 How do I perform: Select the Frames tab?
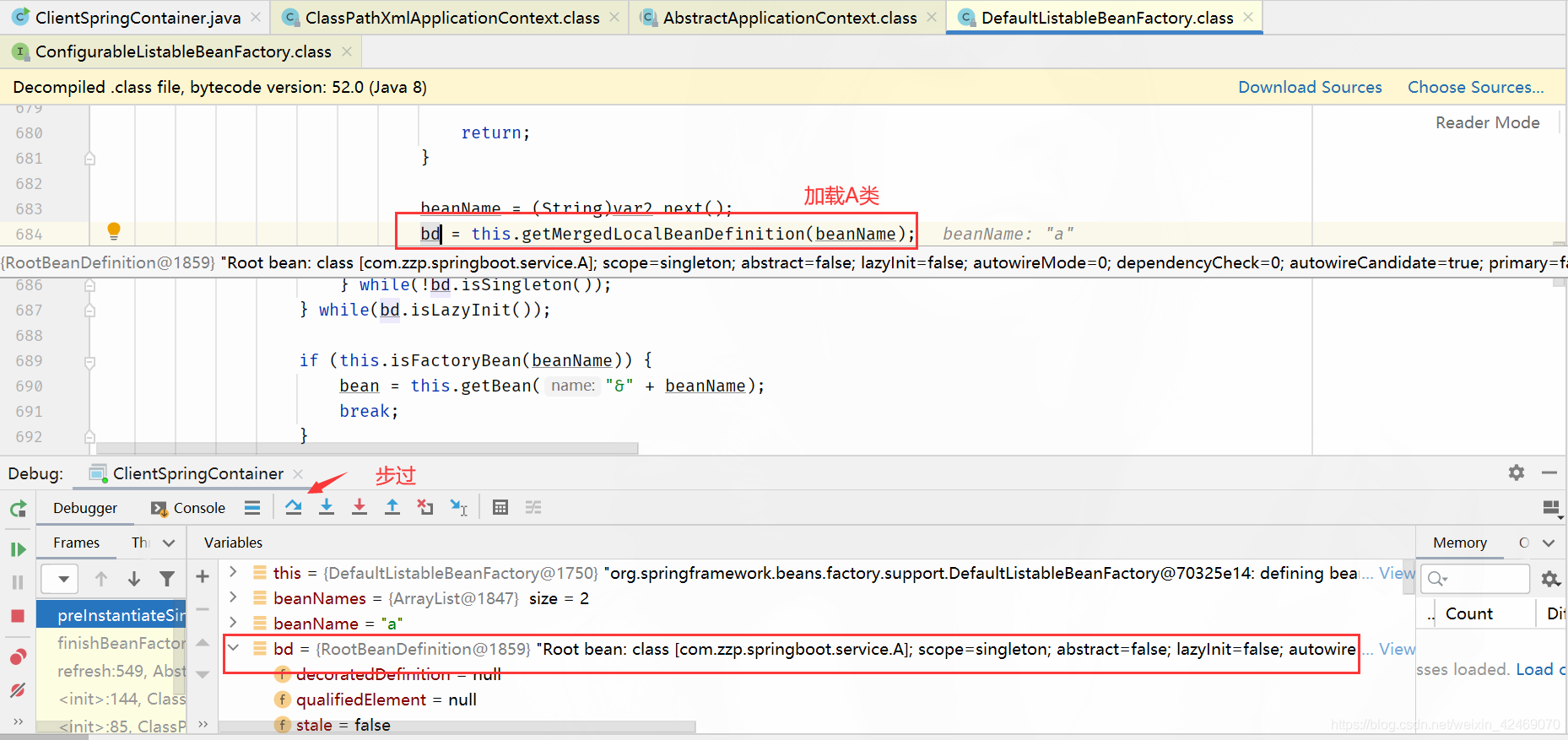[x=76, y=543]
